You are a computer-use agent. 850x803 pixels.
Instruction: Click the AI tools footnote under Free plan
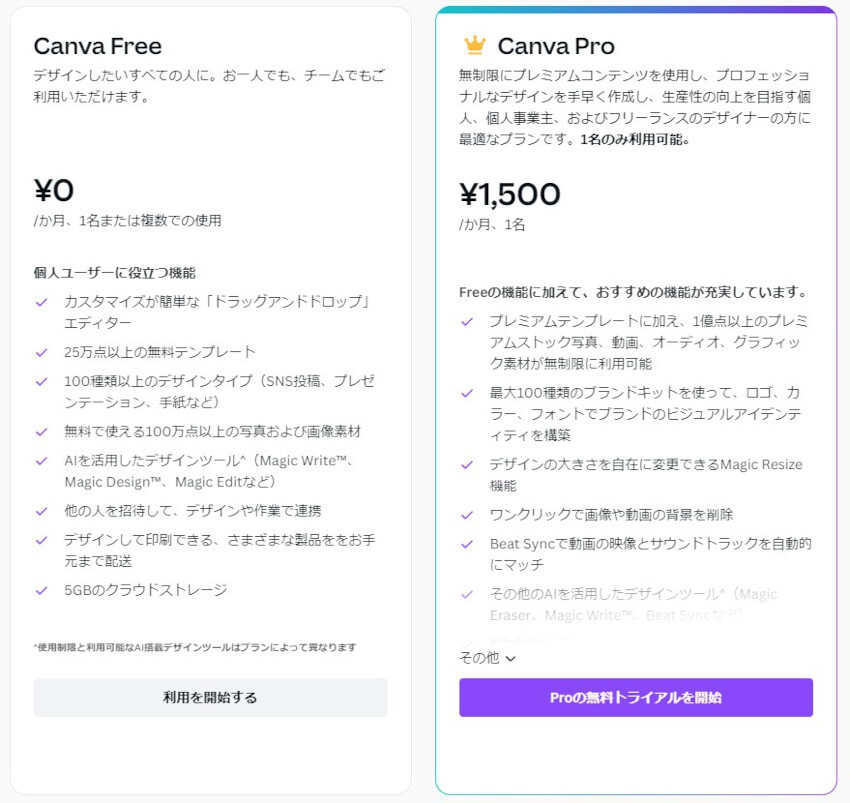pyautogui.click(x=195, y=647)
